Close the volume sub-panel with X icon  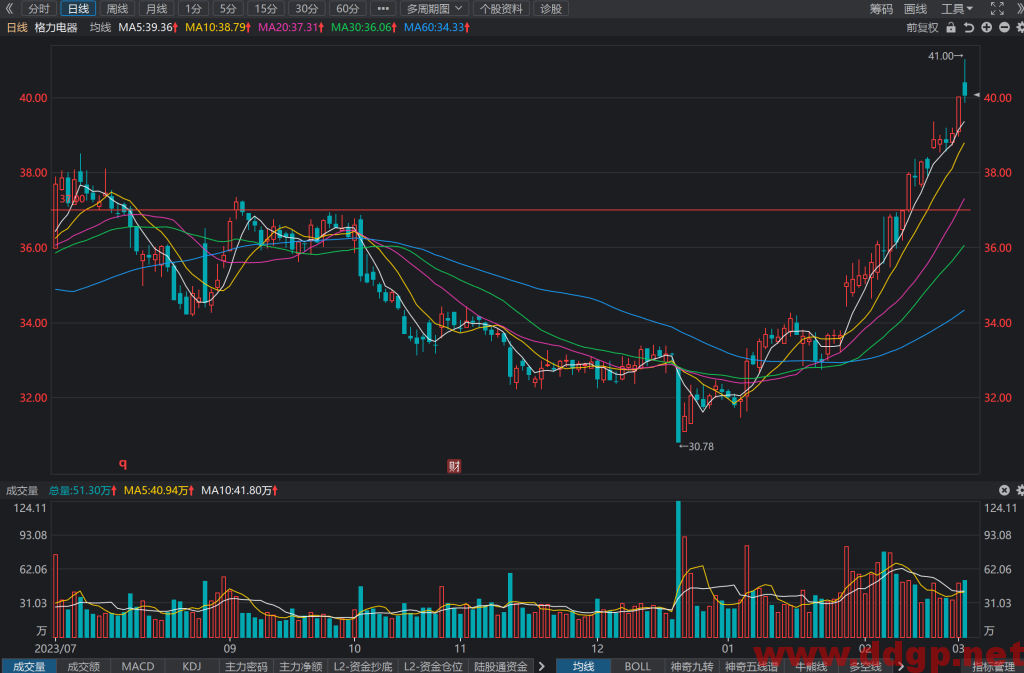coord(1004,490)
